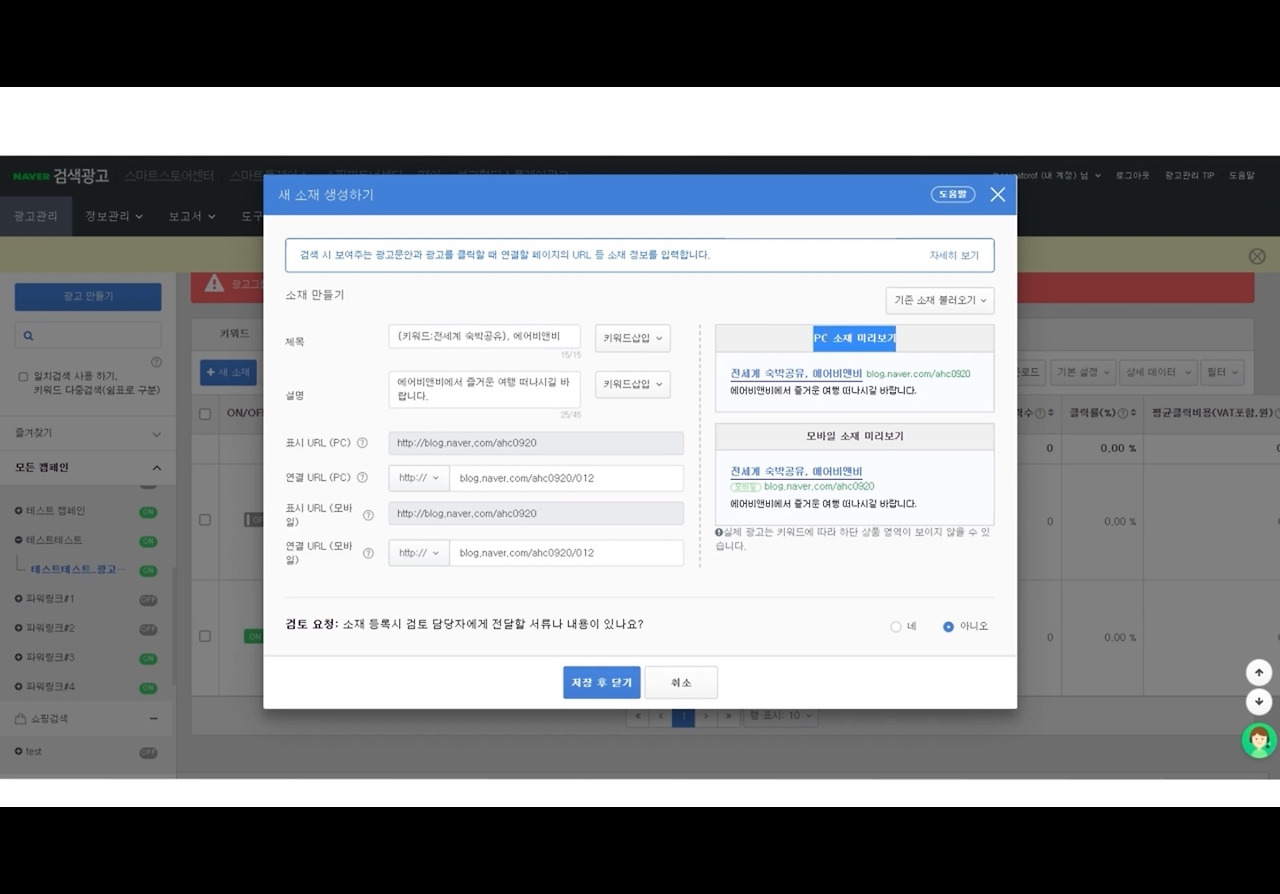Click the help icon beside 연결 URL (PC)

point(362,478)
